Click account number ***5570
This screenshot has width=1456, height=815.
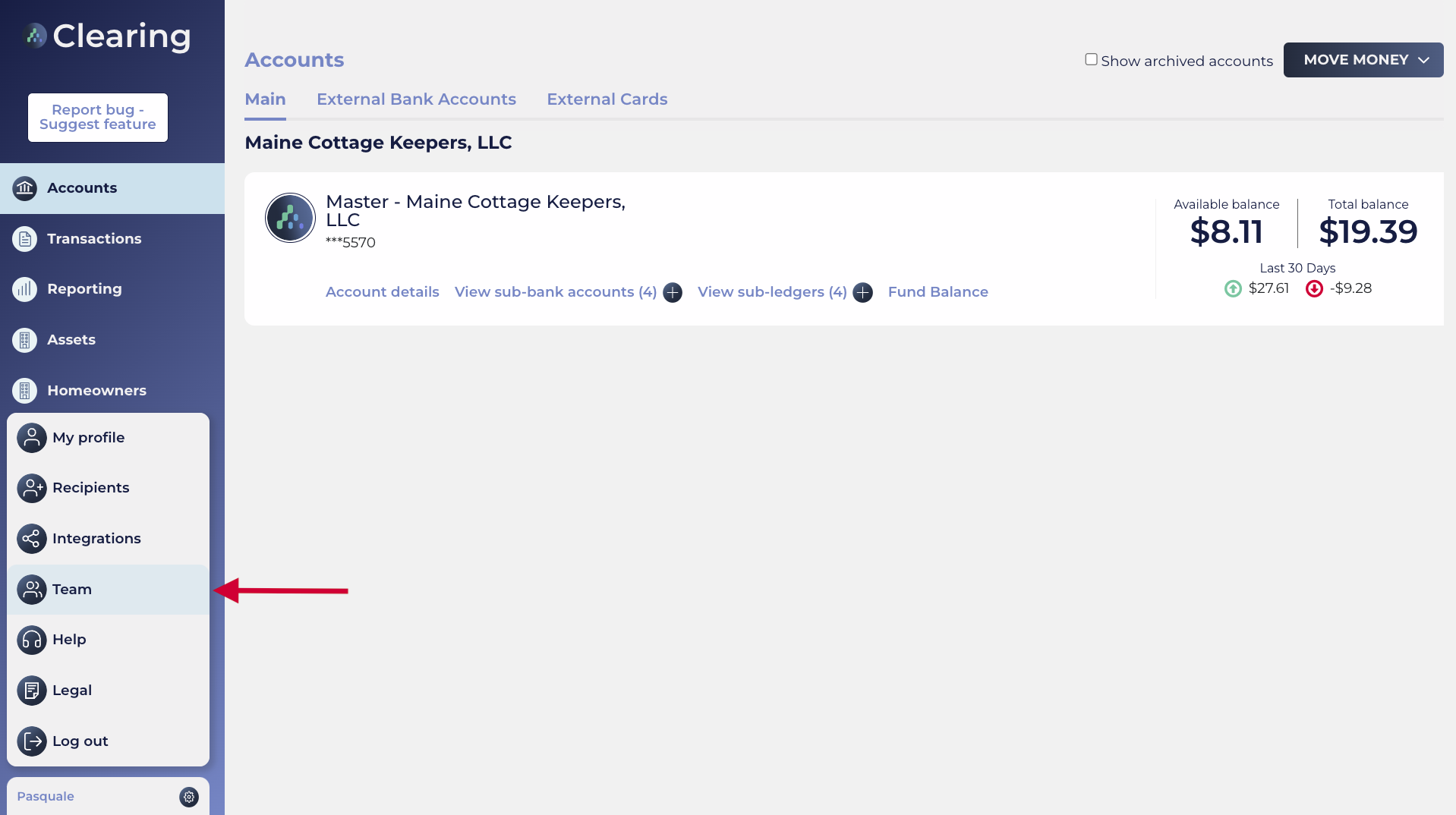pyautogui.click(x=351, y=243)
